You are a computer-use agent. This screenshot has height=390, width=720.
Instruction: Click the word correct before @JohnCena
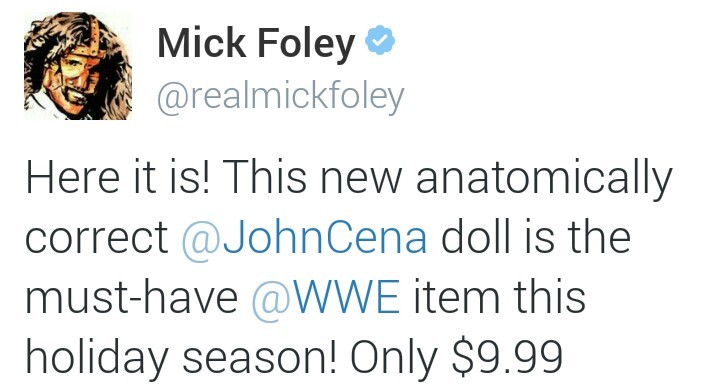coord(97,239)
